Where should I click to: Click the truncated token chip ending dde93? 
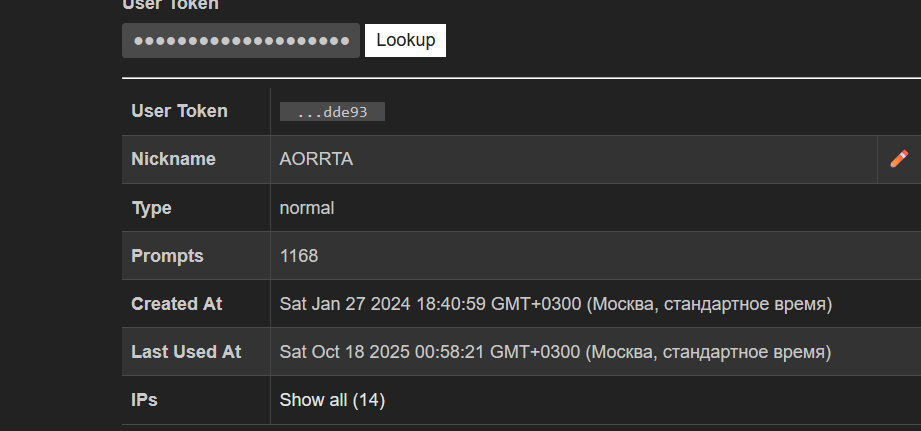click(x=333, y=112)
